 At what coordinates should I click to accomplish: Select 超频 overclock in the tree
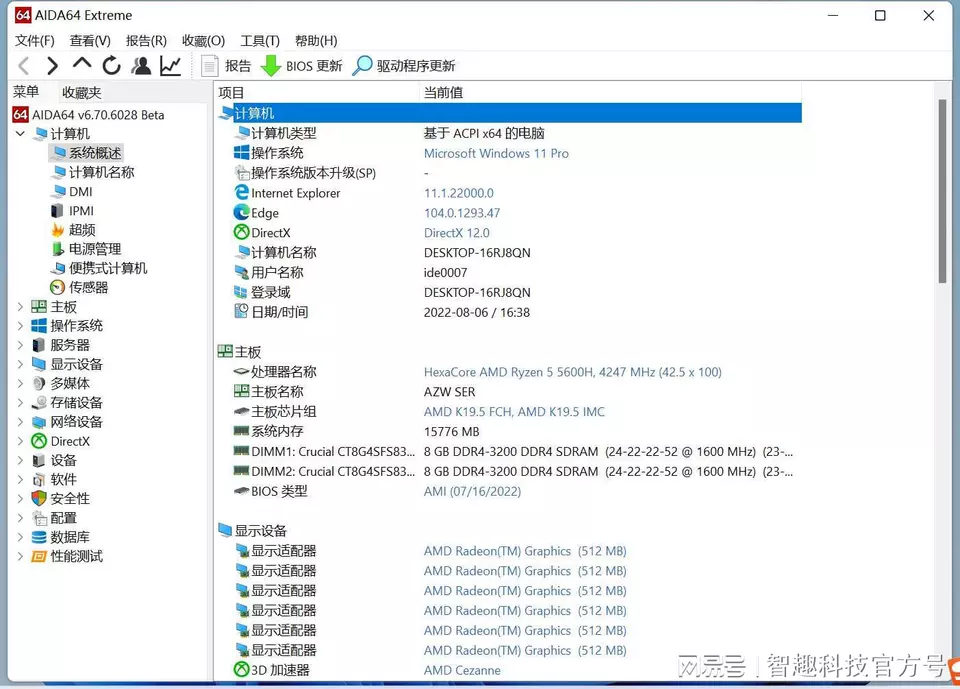tap(73, 230)
